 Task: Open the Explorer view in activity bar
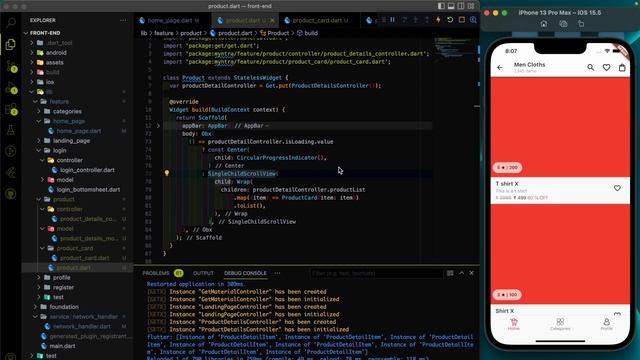[x=11, y=44]
